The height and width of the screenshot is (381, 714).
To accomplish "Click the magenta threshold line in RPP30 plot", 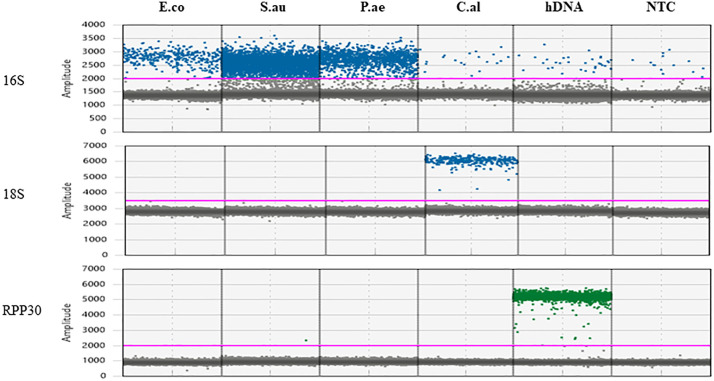I will [x=416, y=345].
